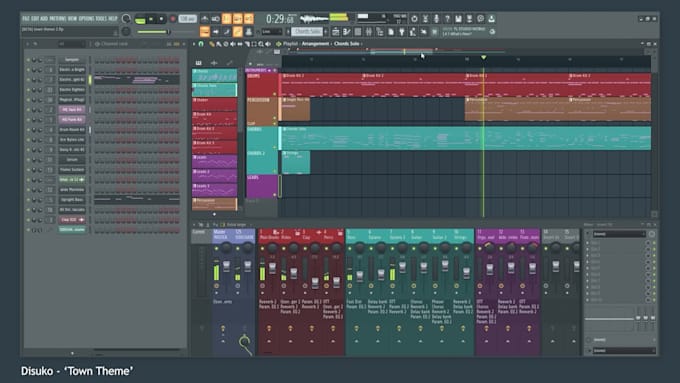
Task: Select the playlist zoom tool
Action: pos(261,44)
